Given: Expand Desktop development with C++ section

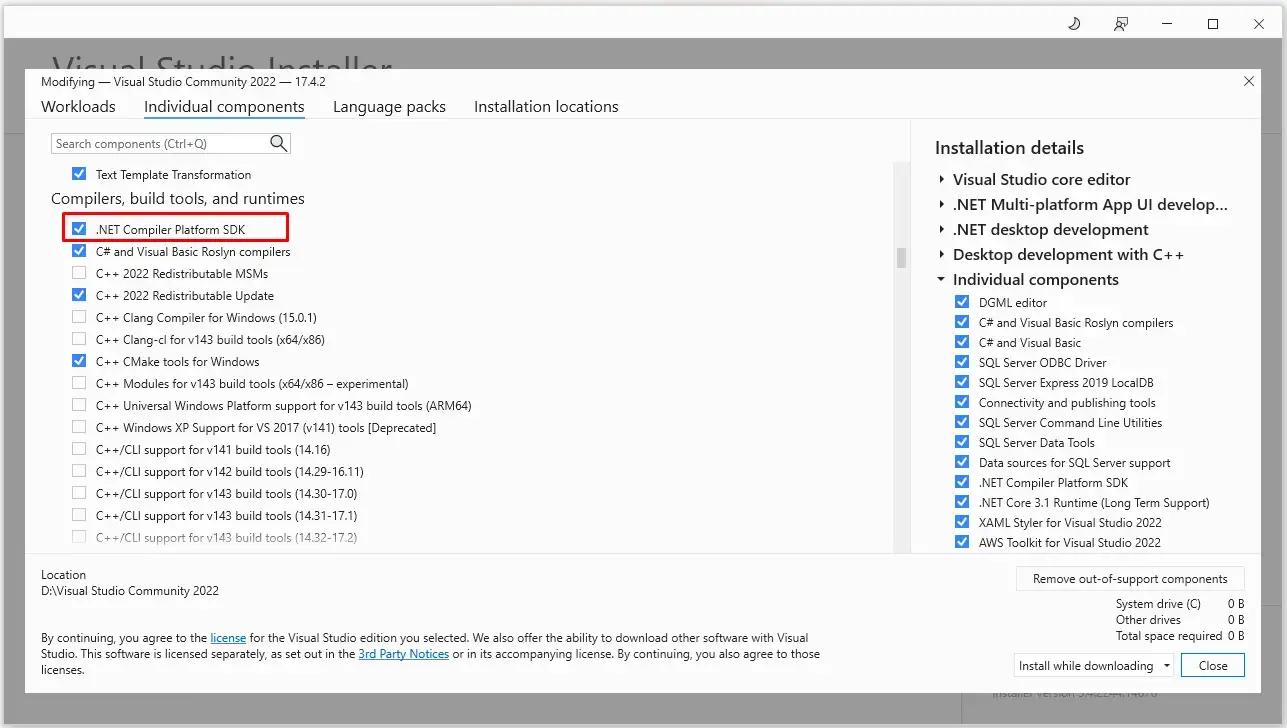Looking at the screenshot, I should coord(942,255).
